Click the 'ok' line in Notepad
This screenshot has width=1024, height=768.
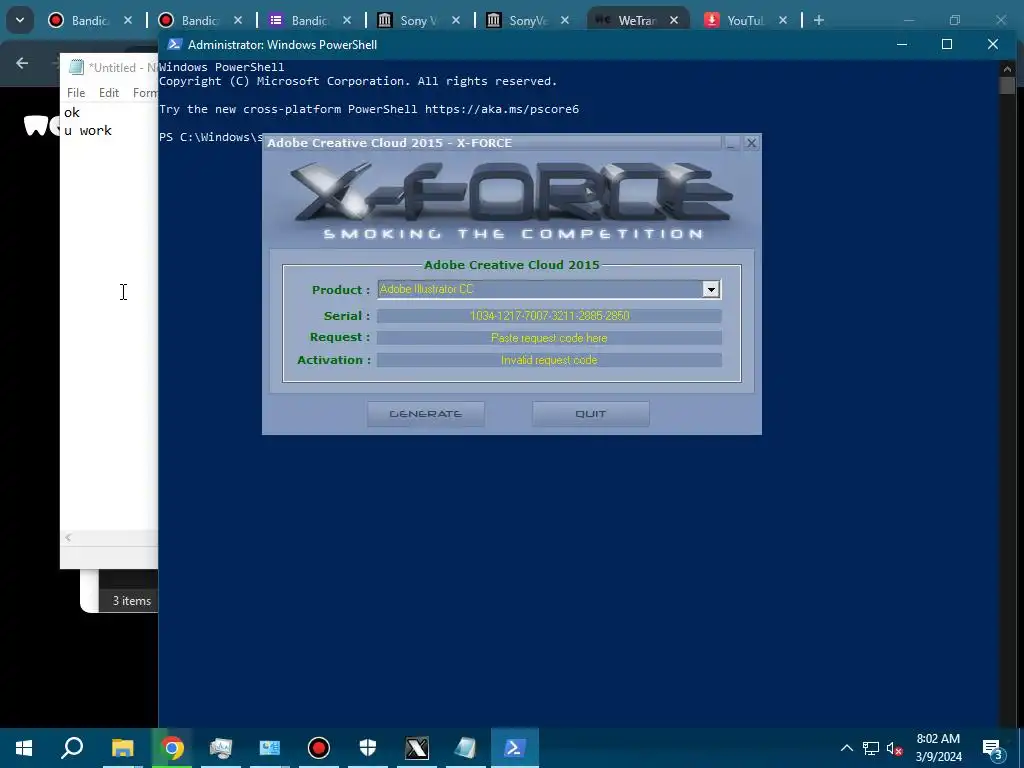pos(72,112)
